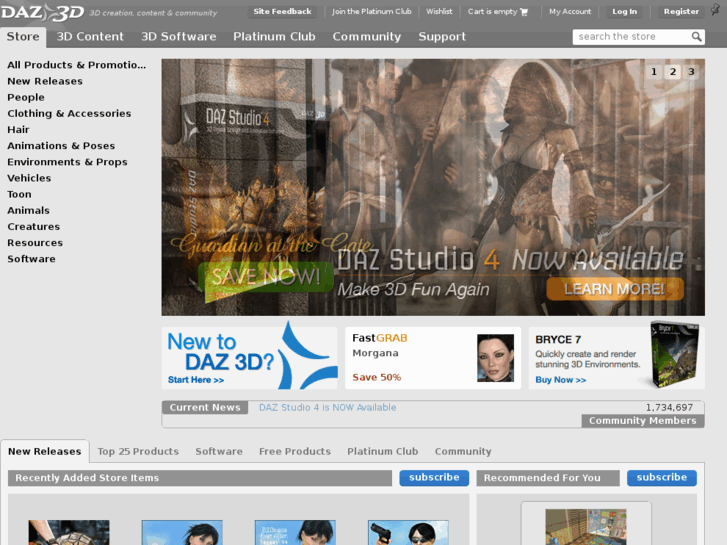
Task: Select the Creatures category
Action: tap(33, 227)
